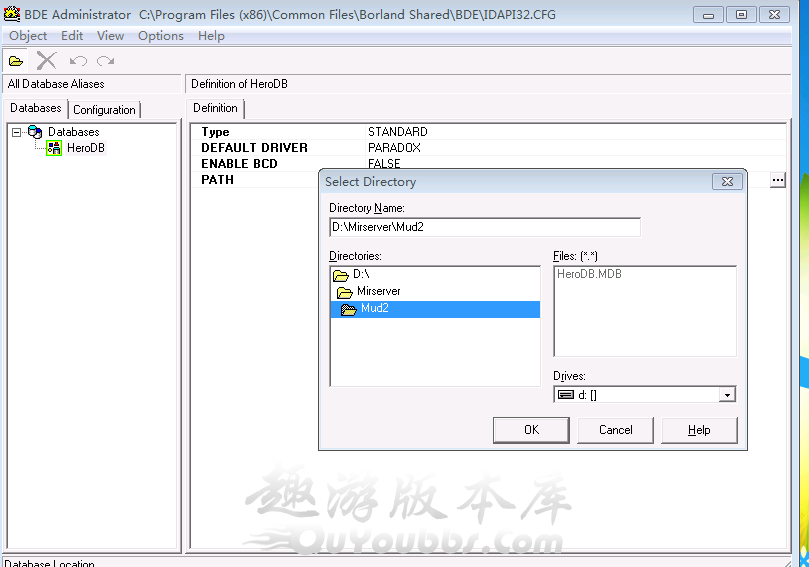Click the STANDARD Type value
809x567 pixels.
[398, 132]
